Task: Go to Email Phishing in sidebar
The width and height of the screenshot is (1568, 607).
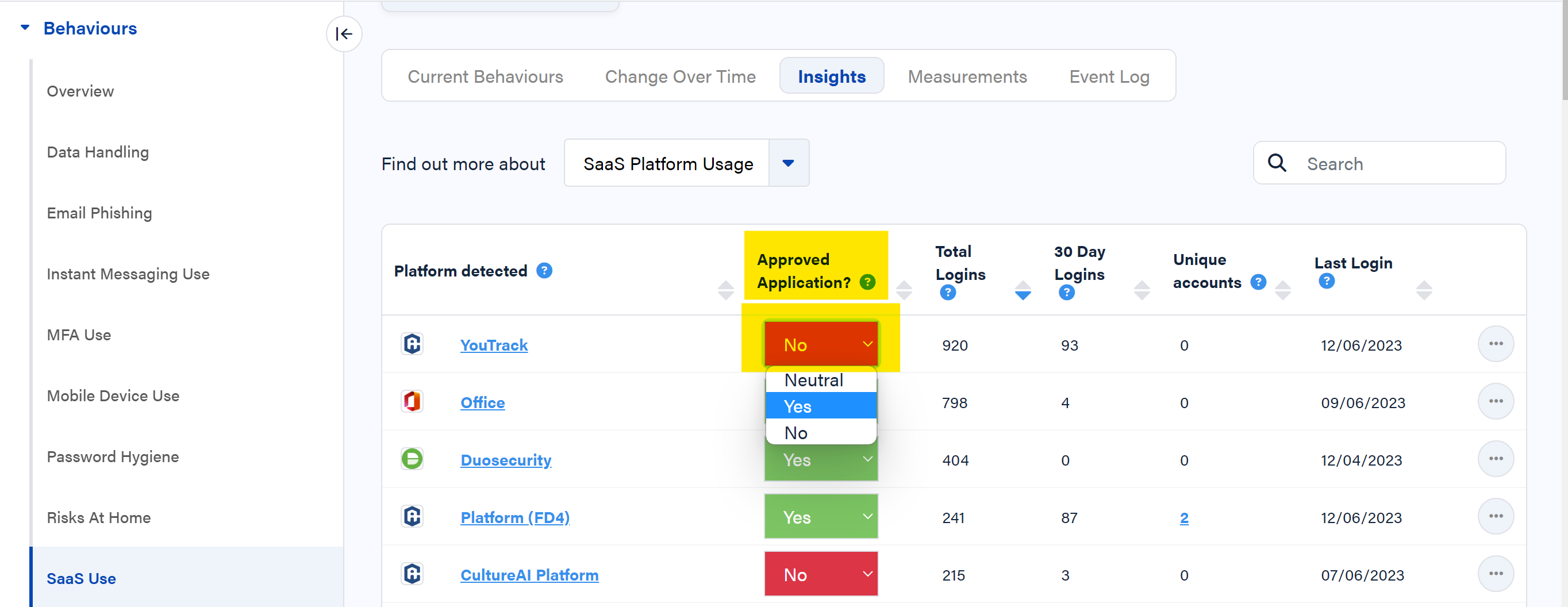Action: click(99, 213)
